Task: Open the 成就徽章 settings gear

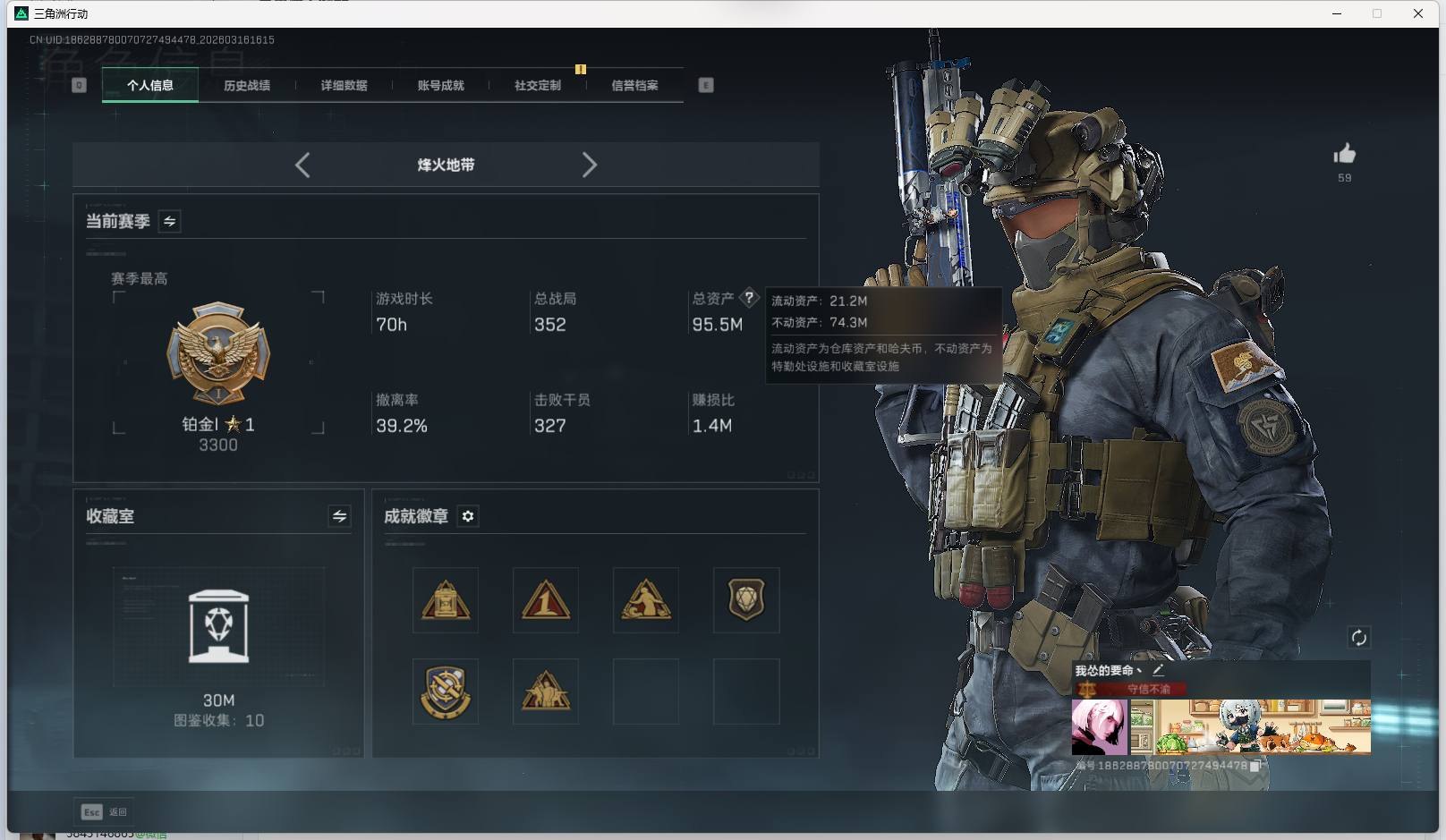Action: tap(468, 516)
